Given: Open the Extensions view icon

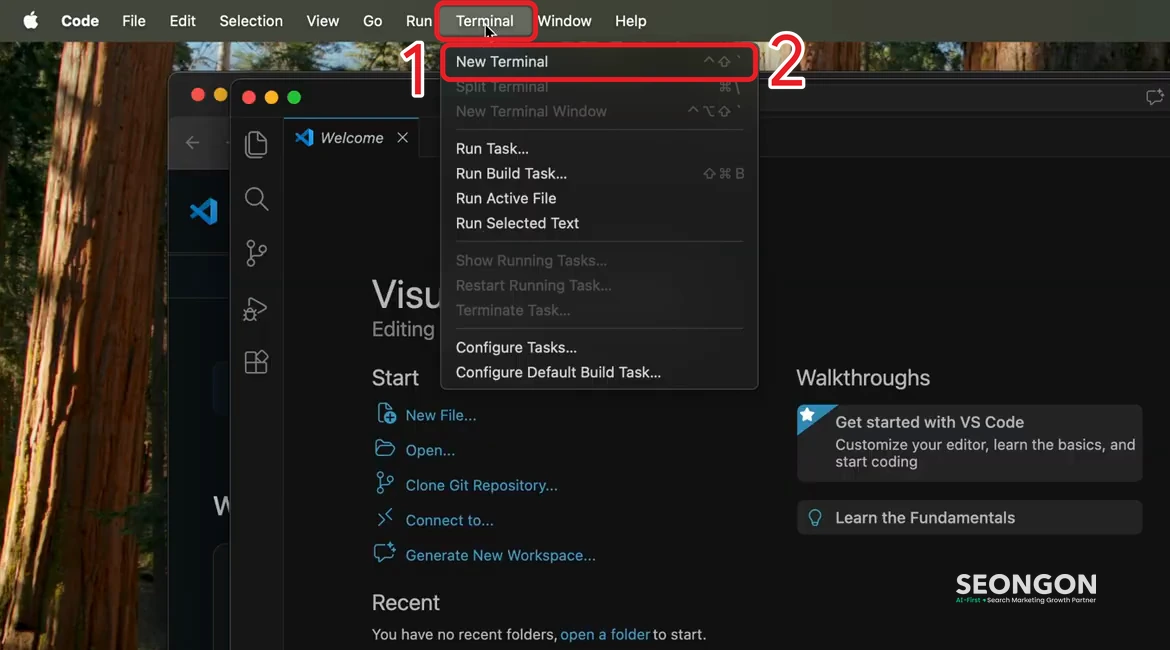Looking at the screenshot, I should 256,363.
